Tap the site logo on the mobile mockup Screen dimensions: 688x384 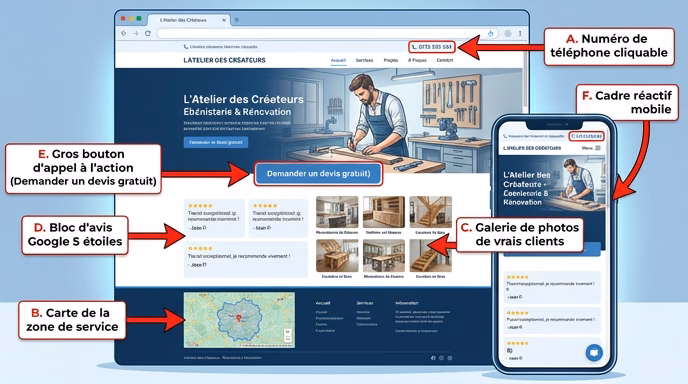[532, 148]
